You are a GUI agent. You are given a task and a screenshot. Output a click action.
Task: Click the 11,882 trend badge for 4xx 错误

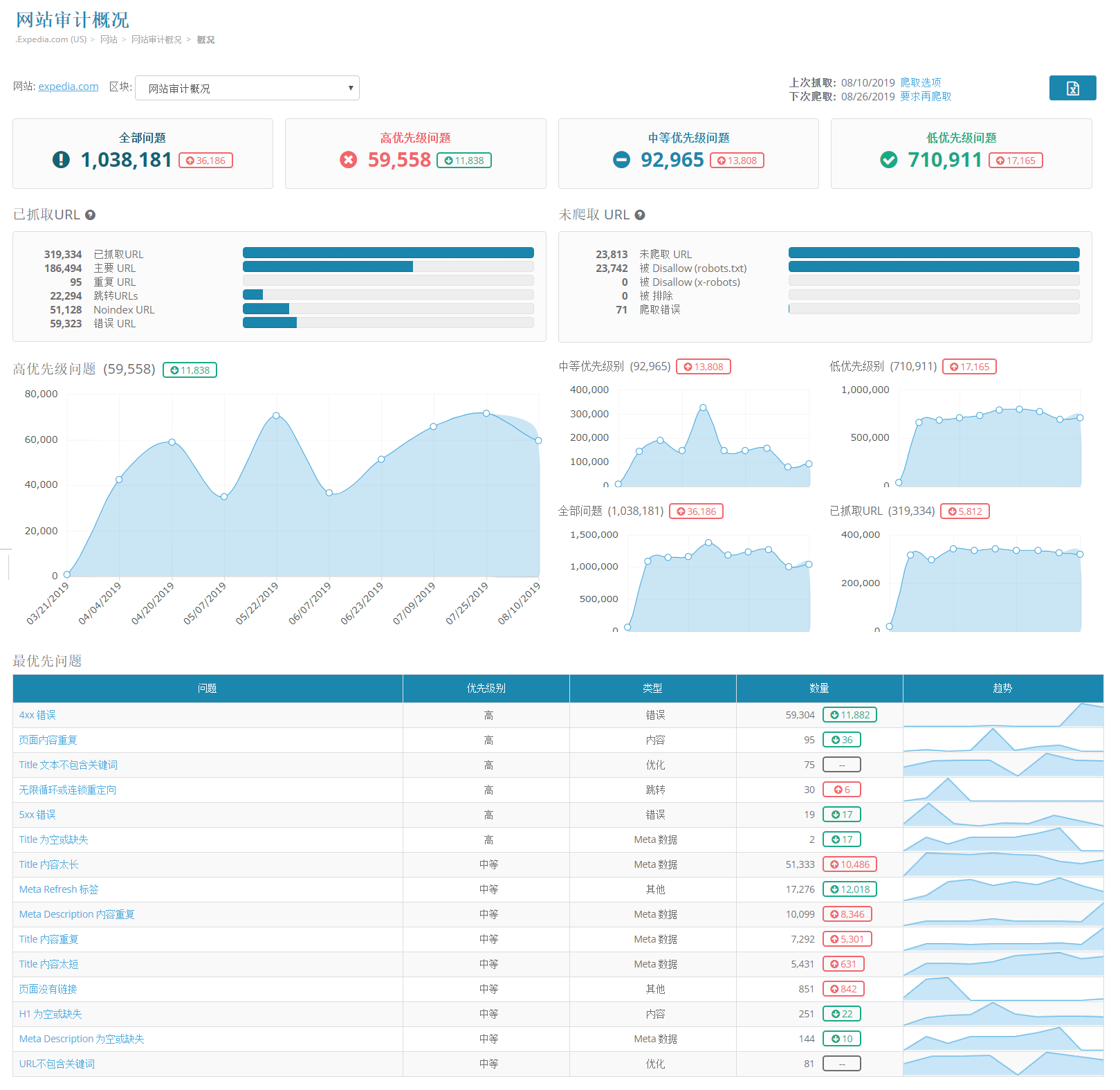(x=850, y=715)
